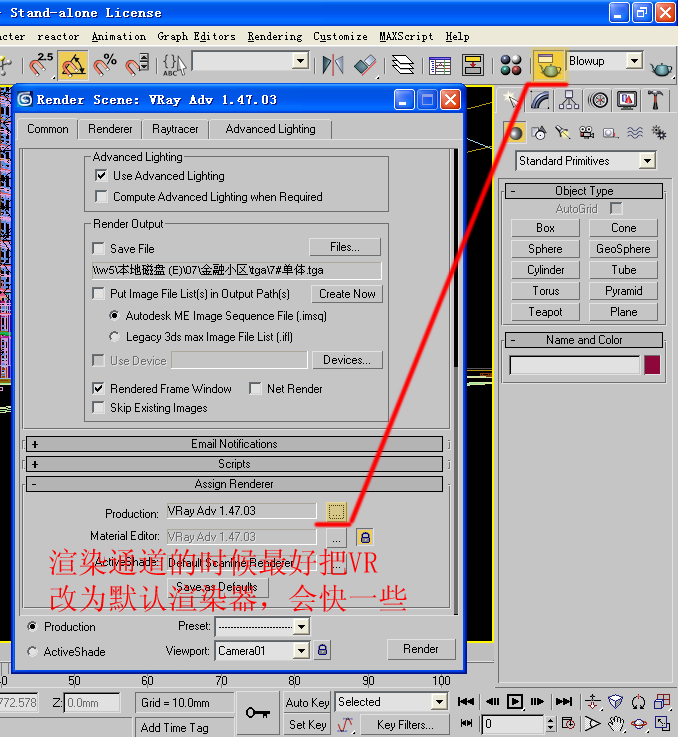Viewport: 678px width, 737px height.
Task: Select Autodesk ME Image Sequence File
Action: [114, 315]
